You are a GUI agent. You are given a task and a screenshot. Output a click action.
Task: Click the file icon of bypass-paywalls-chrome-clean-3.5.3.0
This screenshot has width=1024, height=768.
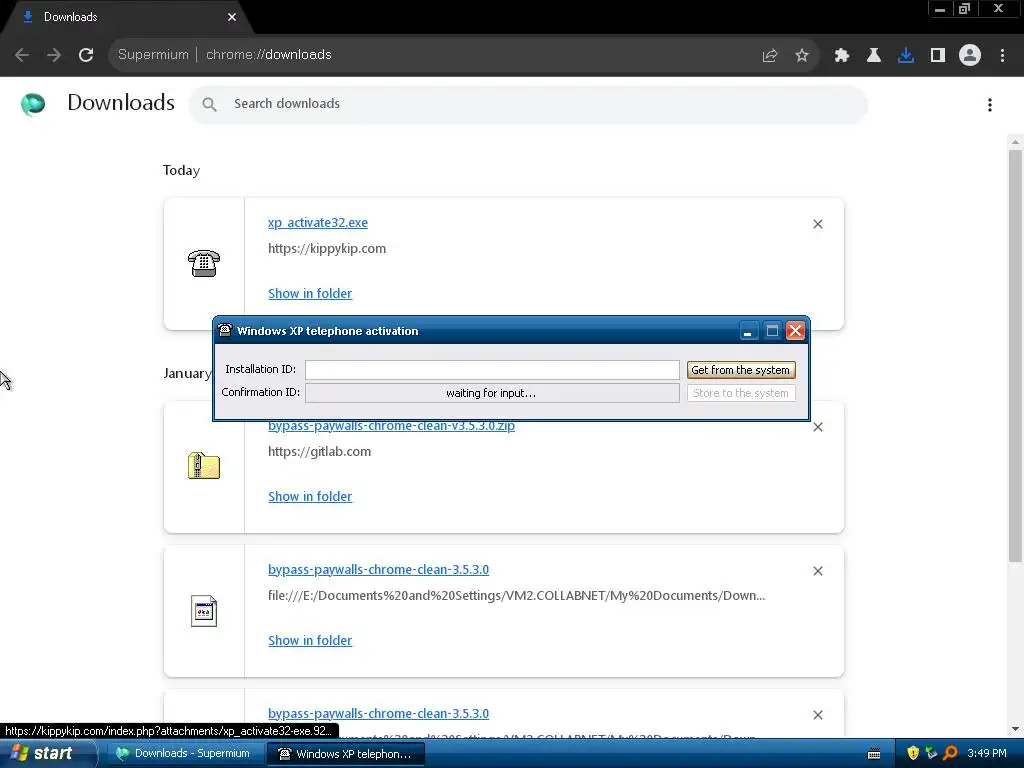point(204,611)
